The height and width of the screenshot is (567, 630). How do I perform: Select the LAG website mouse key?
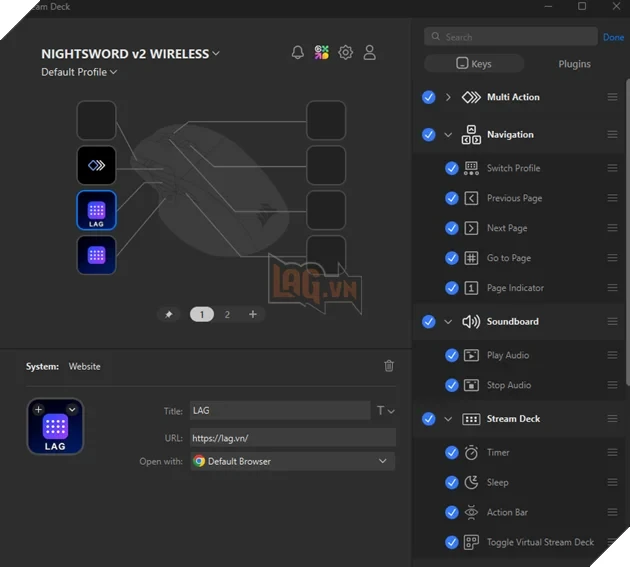[96, 210]
